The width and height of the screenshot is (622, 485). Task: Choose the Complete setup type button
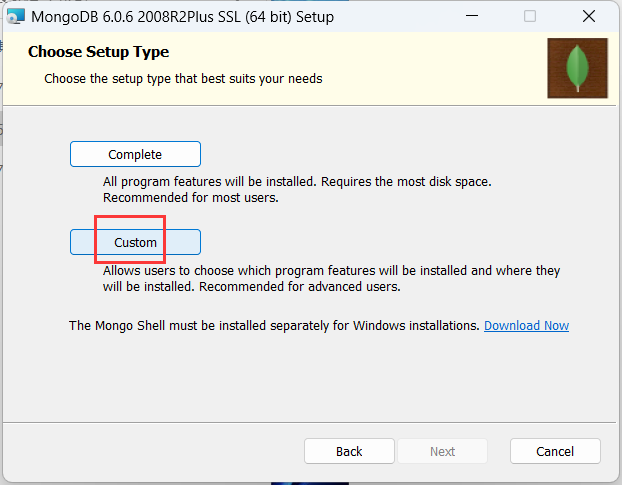point(135,154)
